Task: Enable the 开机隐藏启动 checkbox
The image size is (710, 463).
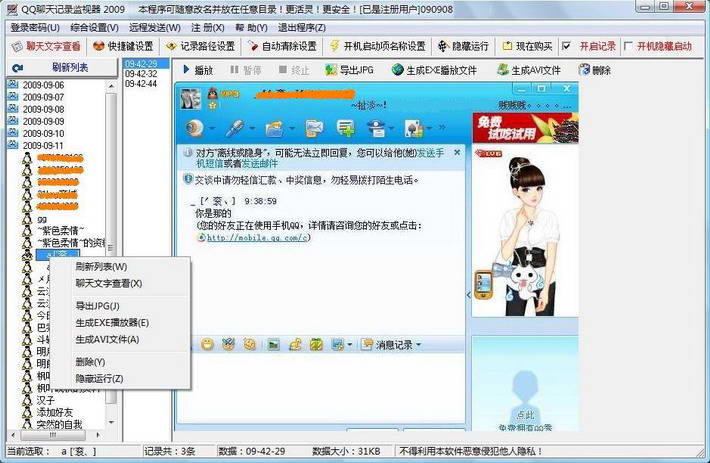Action: pos(628,46)
